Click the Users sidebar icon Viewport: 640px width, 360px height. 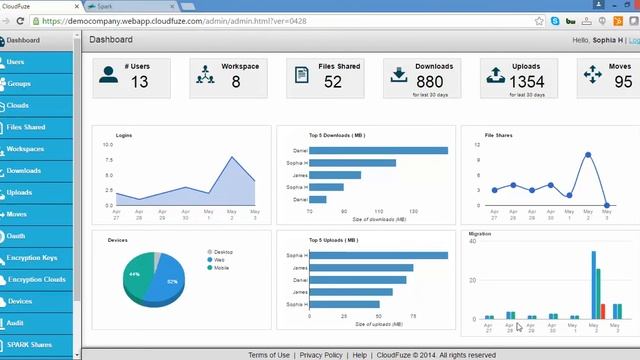pyautogui.click(x=2, y=63)
